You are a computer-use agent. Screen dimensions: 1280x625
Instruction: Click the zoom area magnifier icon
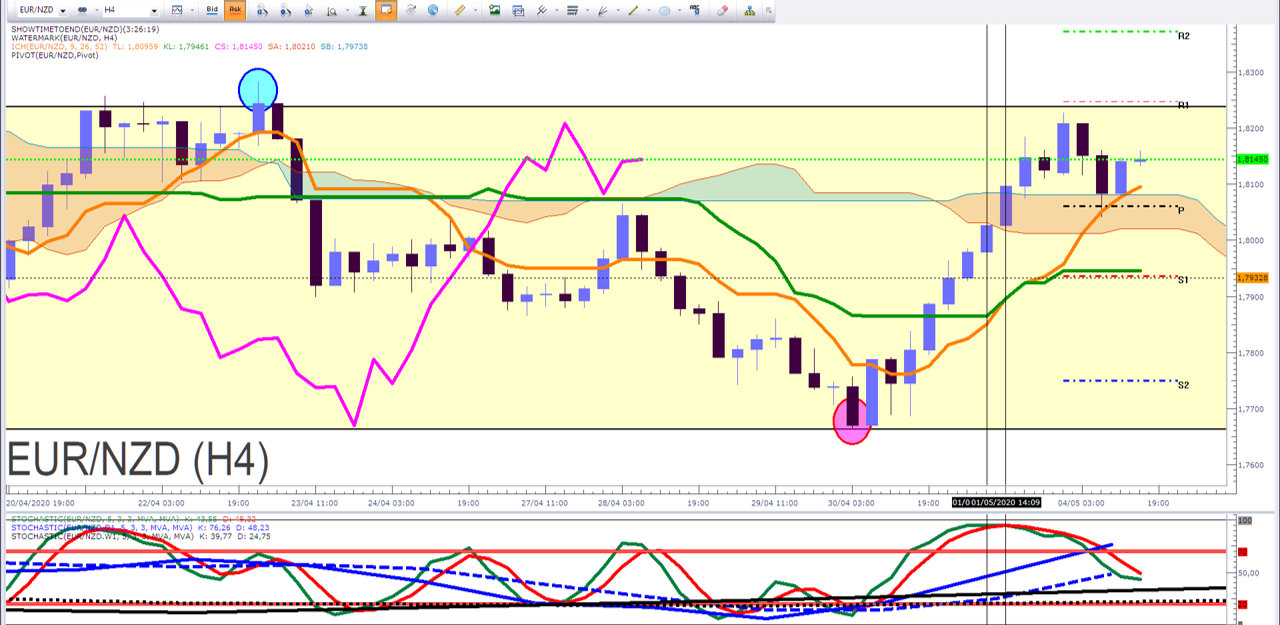click(x=332, y=10)
